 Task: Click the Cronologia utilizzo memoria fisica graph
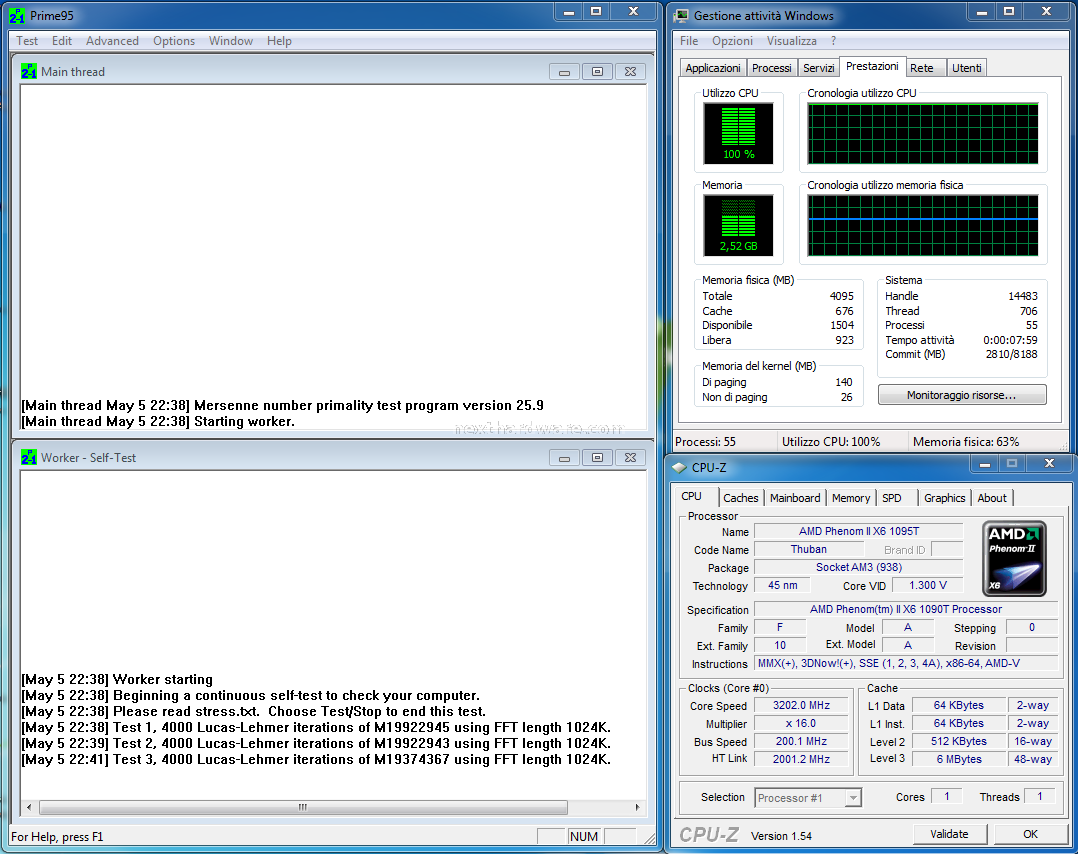coord(923,226)
